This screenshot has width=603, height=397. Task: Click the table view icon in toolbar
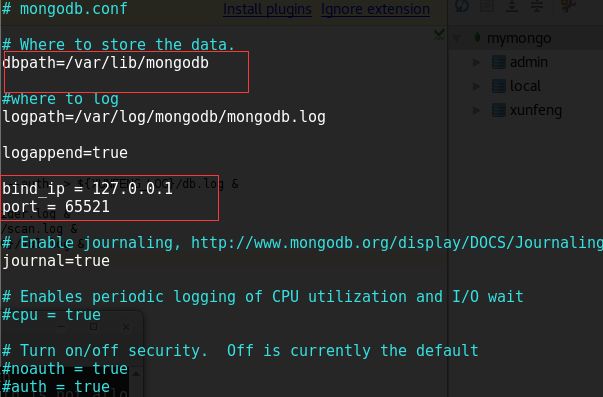tap(487, 5)
